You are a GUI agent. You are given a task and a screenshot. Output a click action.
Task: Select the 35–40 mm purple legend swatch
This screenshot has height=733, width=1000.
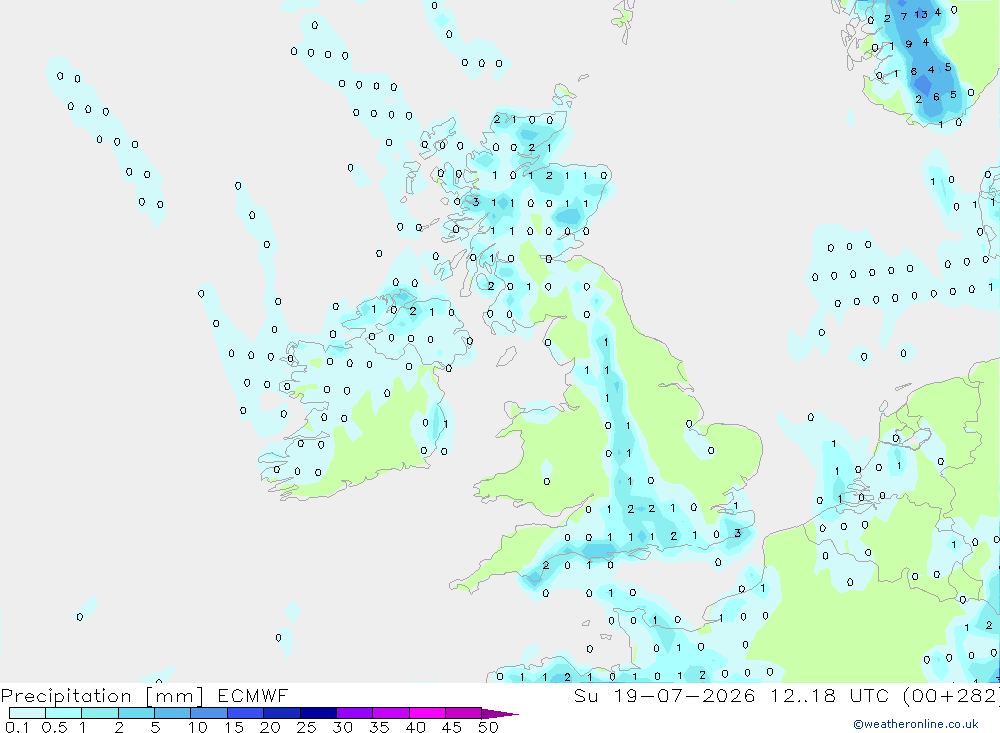click(x=391, y=713)
